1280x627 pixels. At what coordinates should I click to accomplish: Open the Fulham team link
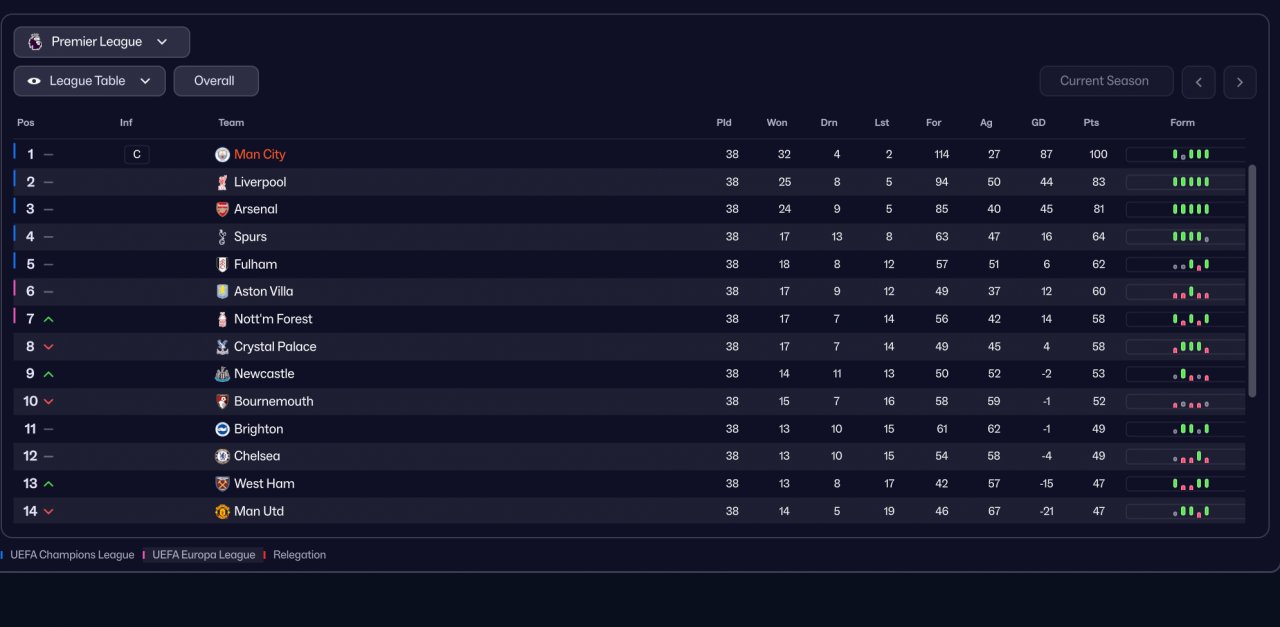pyautogui.click(x=255, y=264)
